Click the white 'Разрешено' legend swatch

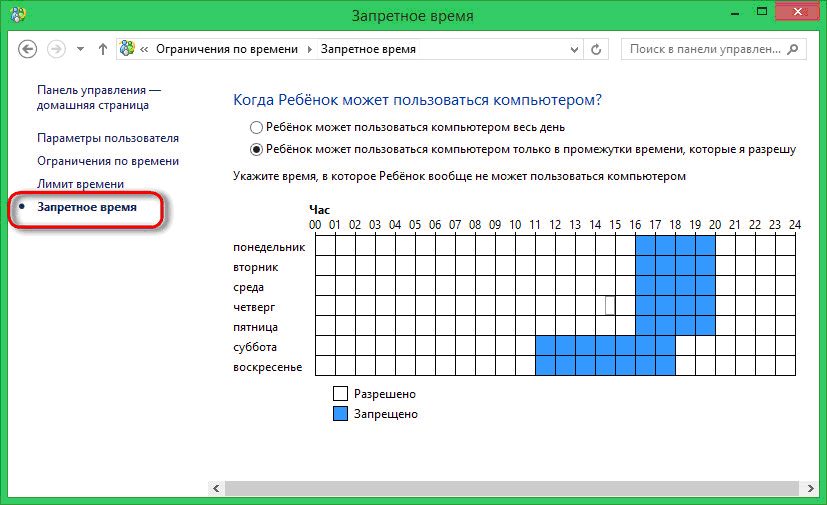(x=340, y=394)
